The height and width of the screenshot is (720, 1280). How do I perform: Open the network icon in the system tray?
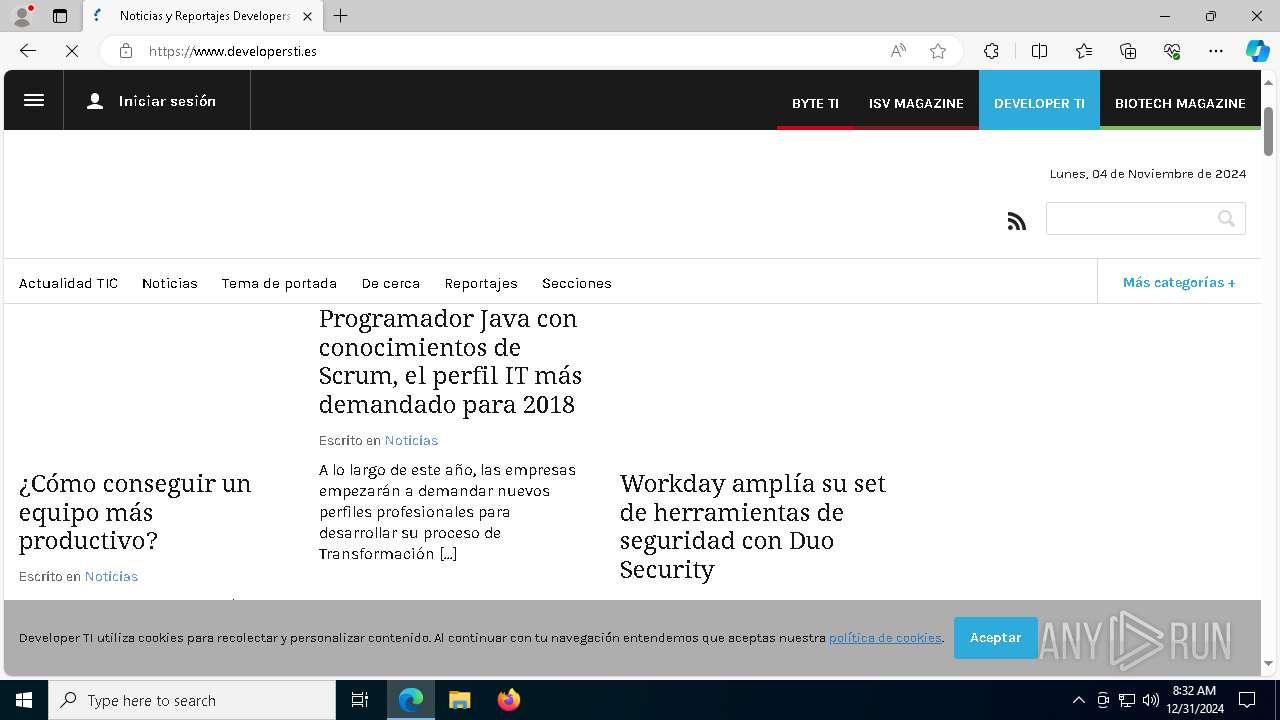pos(1127,700)
